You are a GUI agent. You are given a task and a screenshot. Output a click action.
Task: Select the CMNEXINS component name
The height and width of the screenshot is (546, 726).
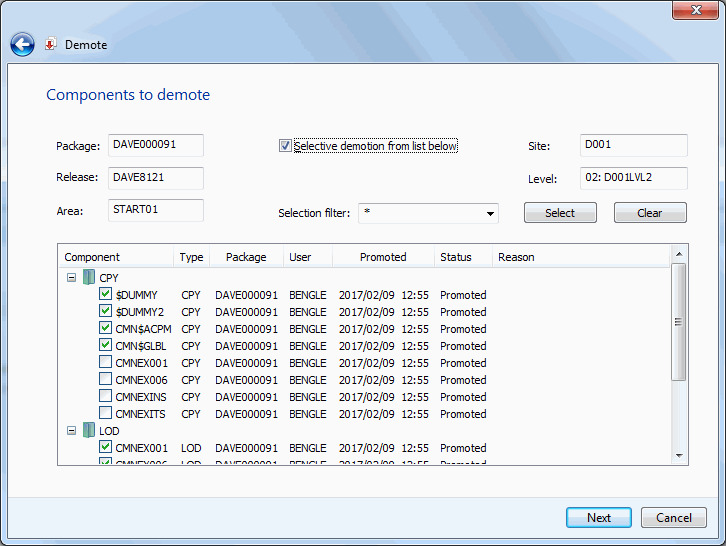click(141, 397)
